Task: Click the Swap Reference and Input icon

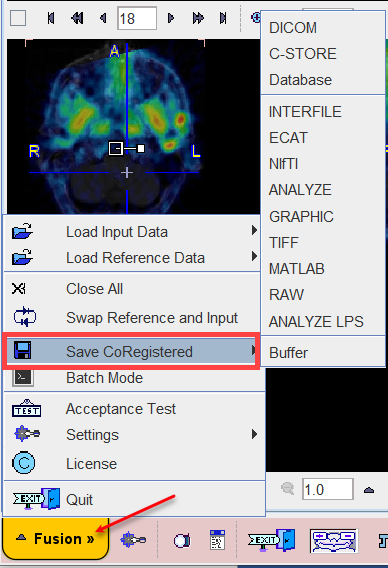Action: click(x=25, y=317)
